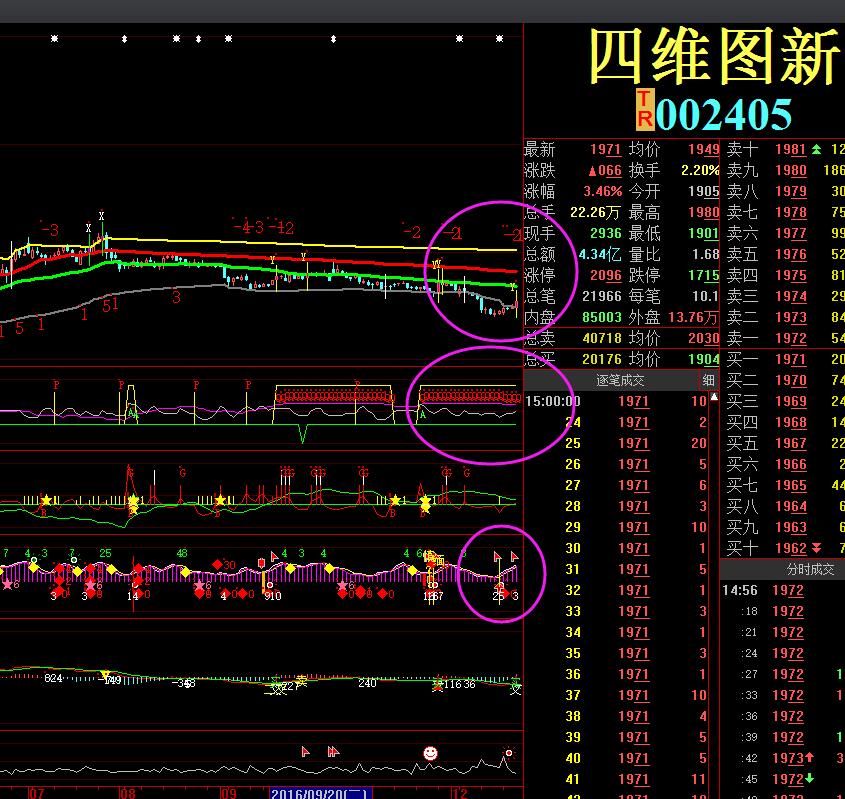Click the 2016/09/20 date label on timeline
Screen dimensions: 845x799
coord(320,793)
